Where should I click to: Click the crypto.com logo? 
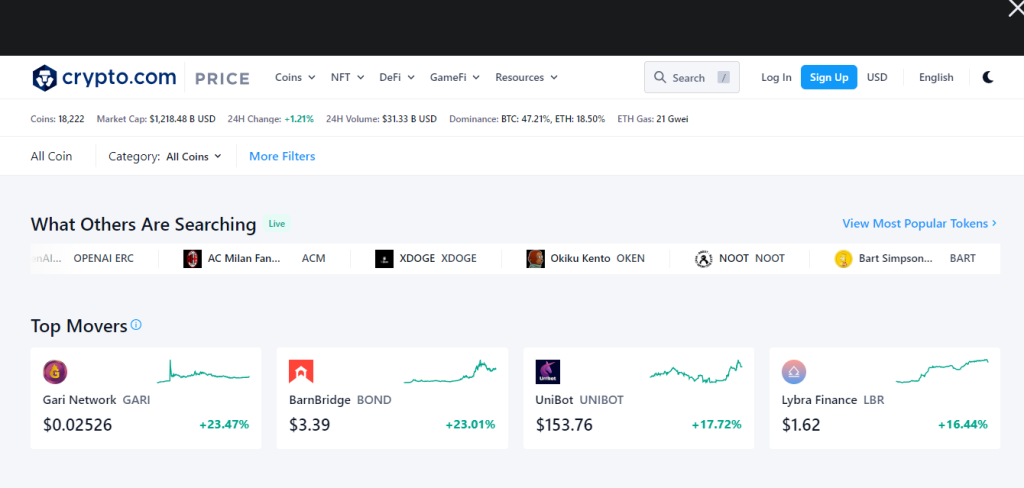[104, 78]
